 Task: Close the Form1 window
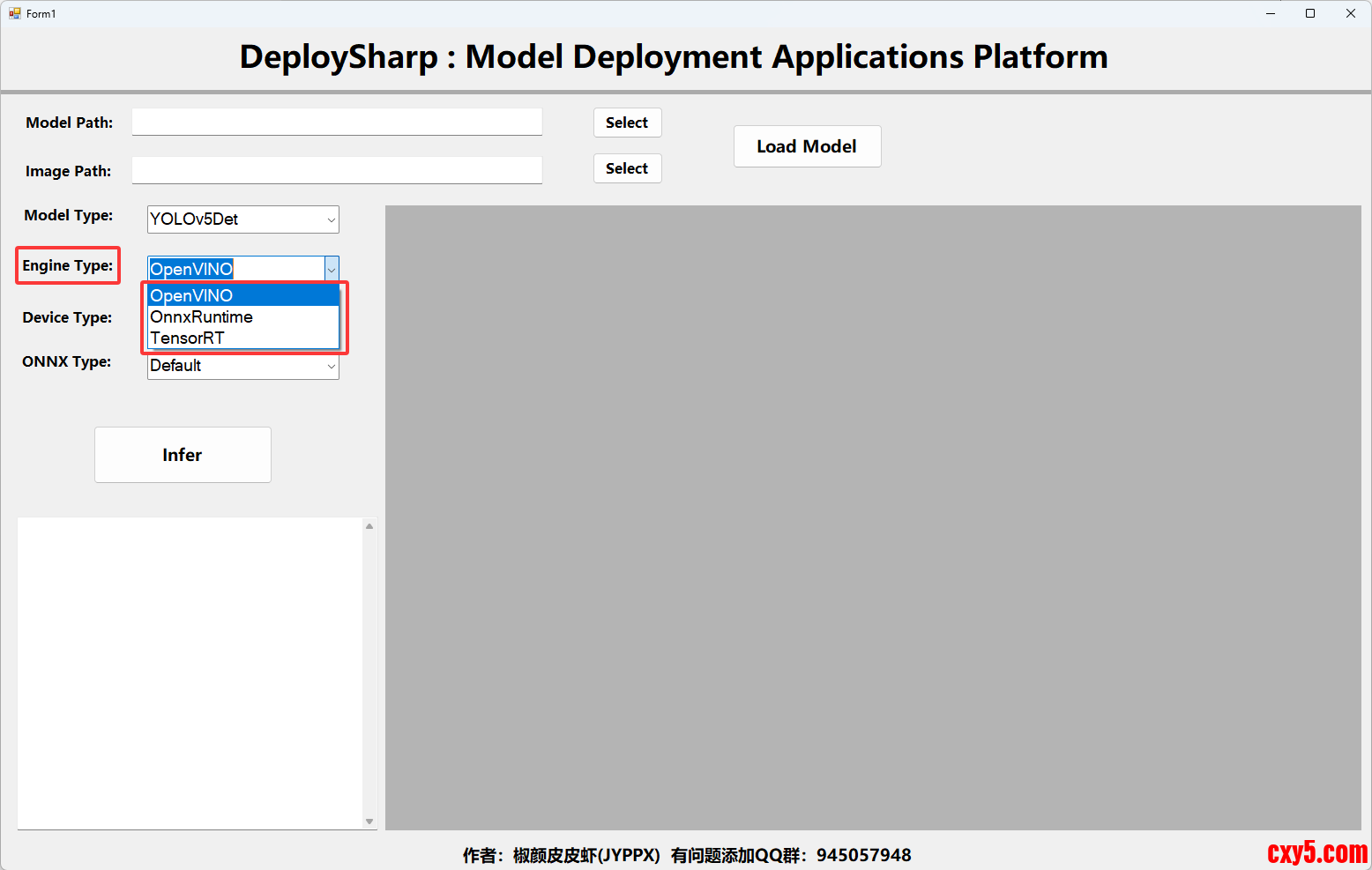coord(1350,13)
